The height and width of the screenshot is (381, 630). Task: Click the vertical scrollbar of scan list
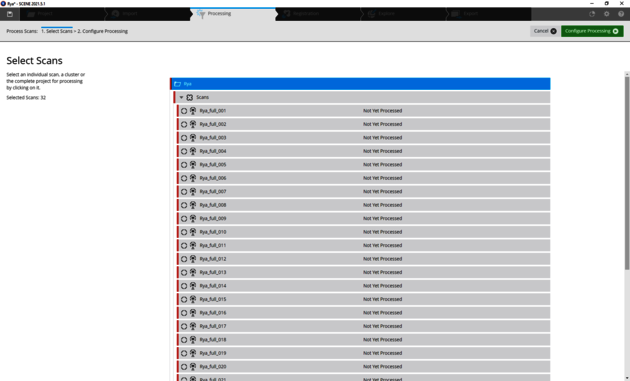(627, 173)
